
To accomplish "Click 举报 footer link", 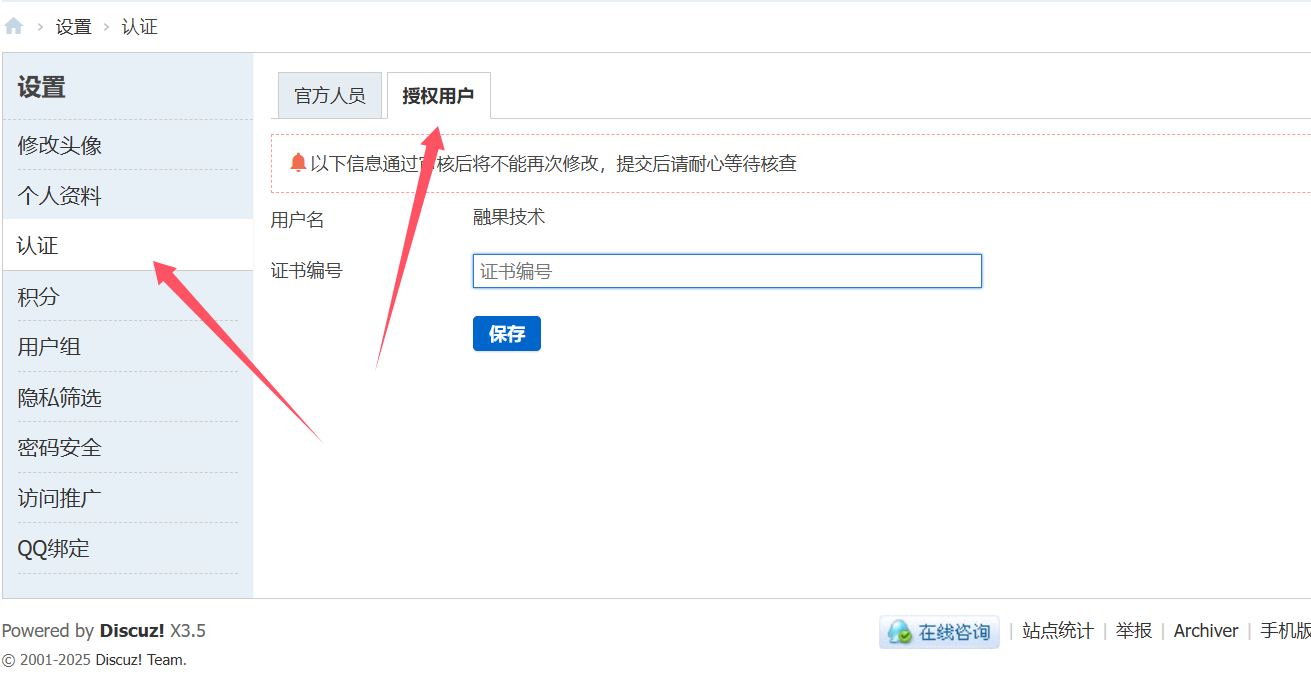I will [x=1134, y=631].
